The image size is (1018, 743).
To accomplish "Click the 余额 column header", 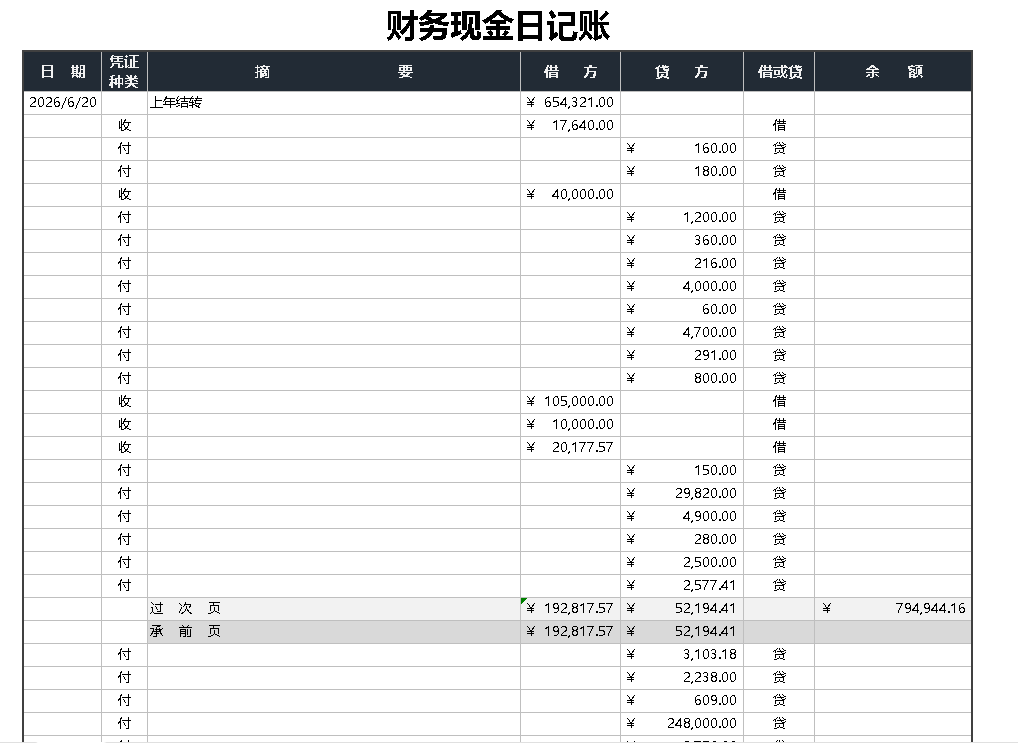I will (x=893, y=71).
